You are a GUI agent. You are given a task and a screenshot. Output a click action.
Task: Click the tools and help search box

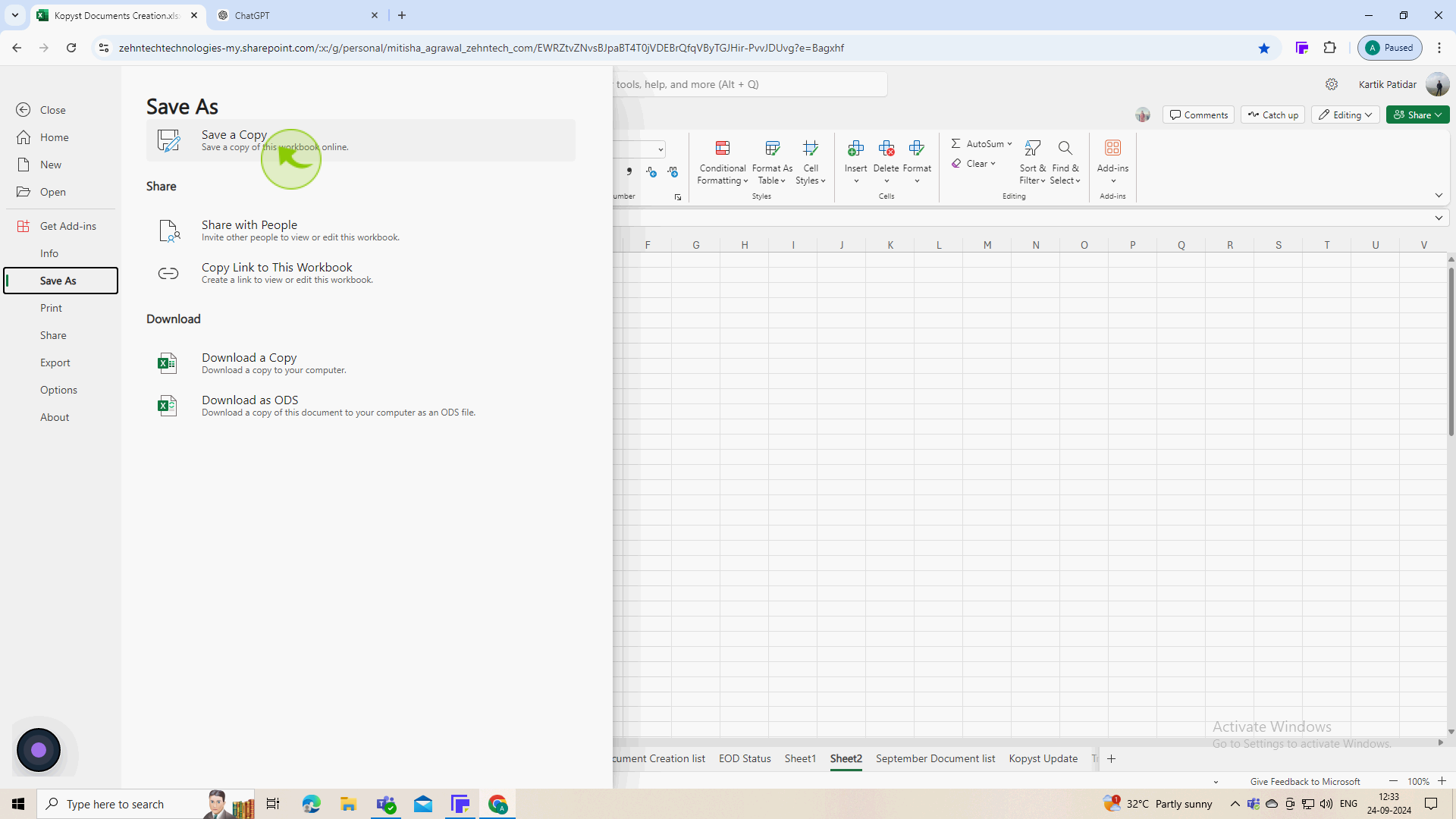tap(749, 84)
